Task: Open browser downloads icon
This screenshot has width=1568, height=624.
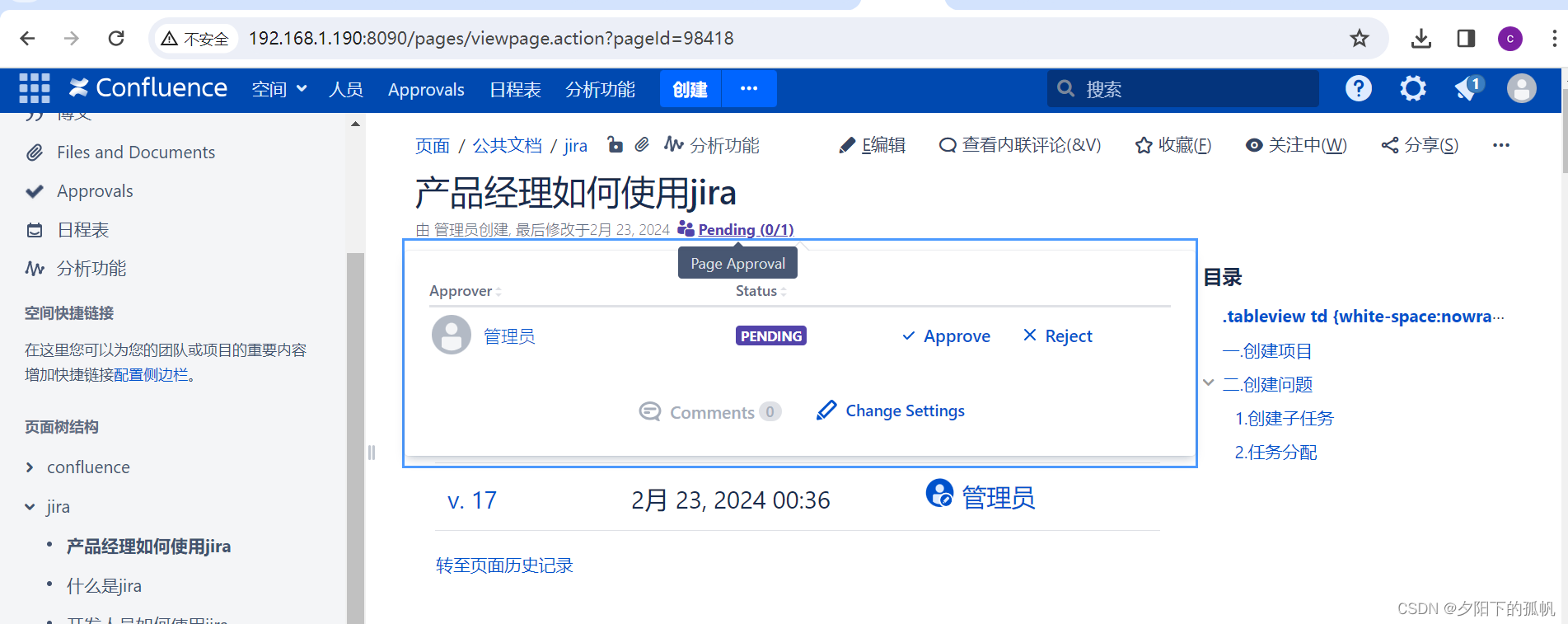Action: (x=1421, y=38)
